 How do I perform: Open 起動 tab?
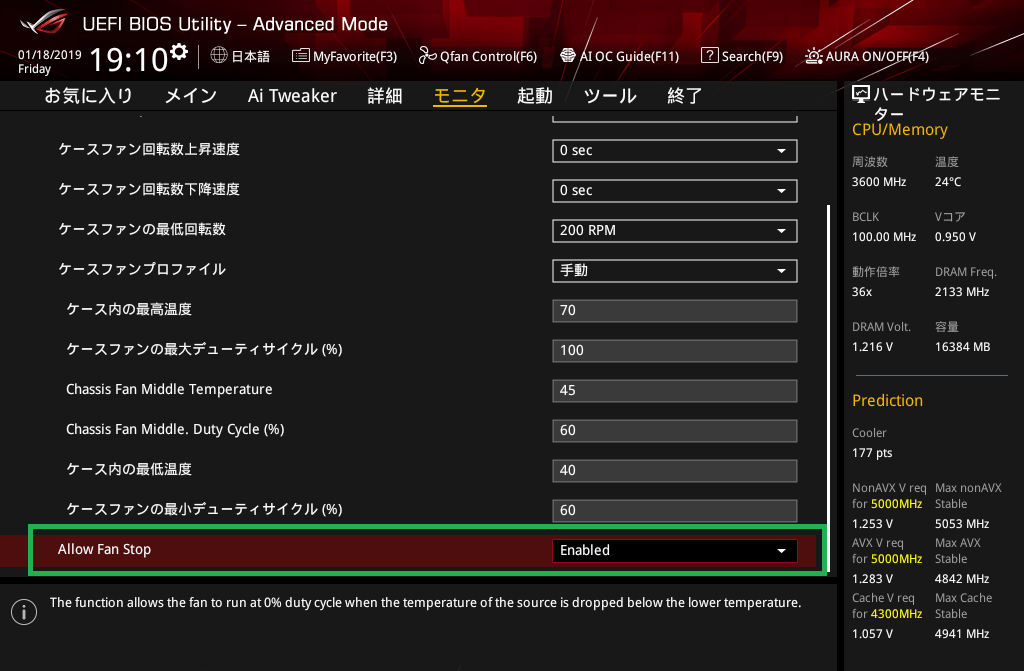(535, 96)
